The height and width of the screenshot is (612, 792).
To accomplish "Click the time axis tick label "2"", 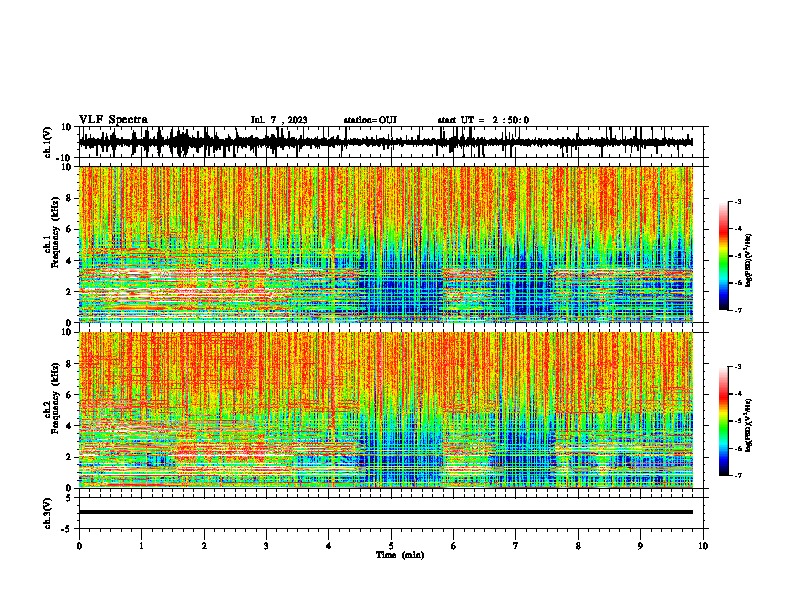I will click(204, 546).
